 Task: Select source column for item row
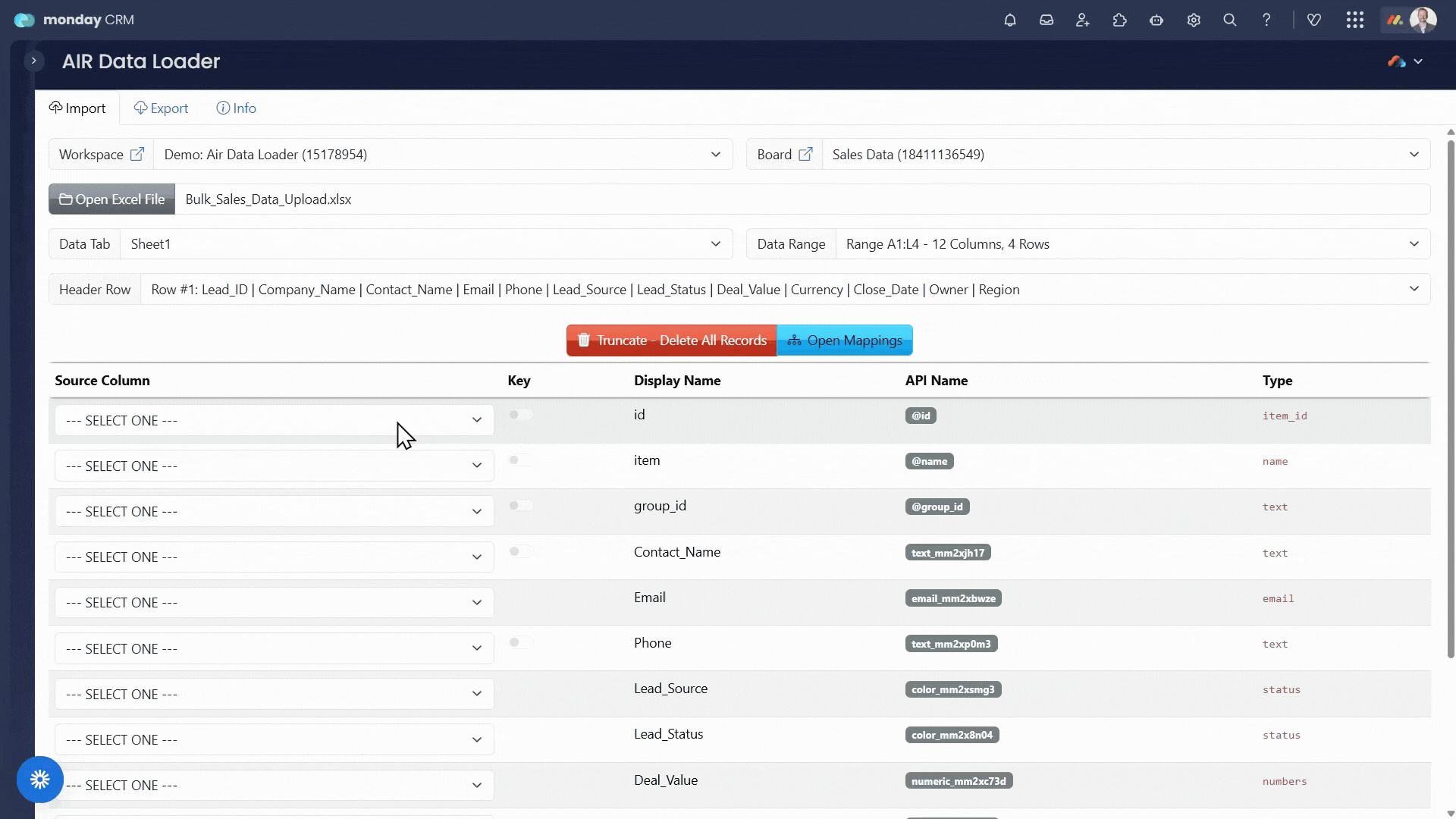point(275,466)
